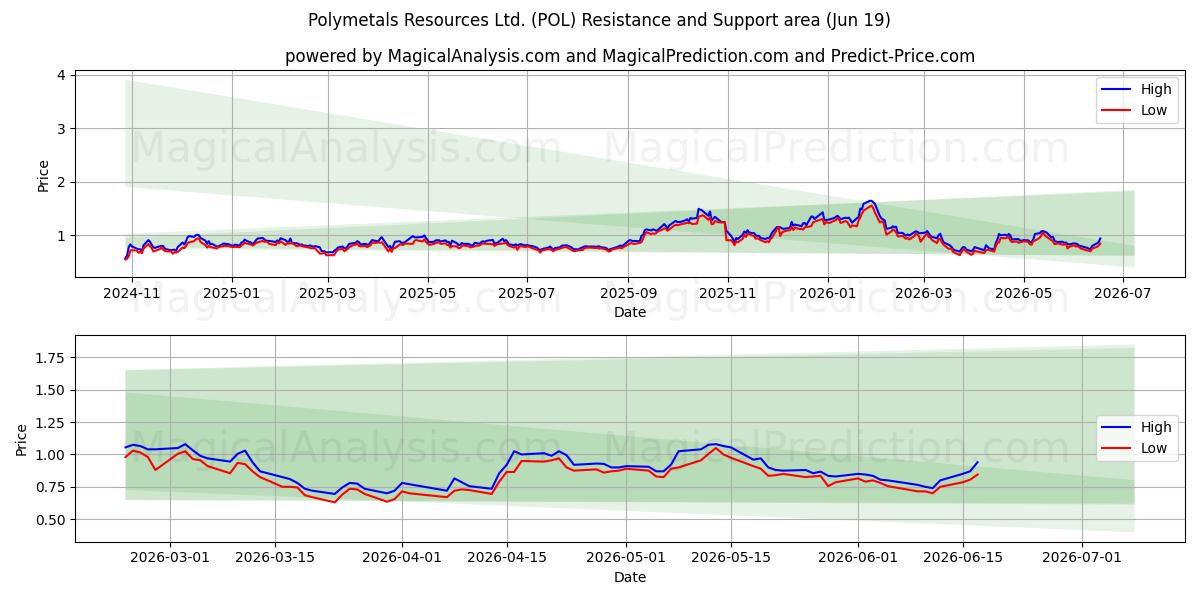Click the '2026-06-15' x-axis label in the bottom chart
The width and height of the screenshot is (1200, 600).
click(963, 558)
